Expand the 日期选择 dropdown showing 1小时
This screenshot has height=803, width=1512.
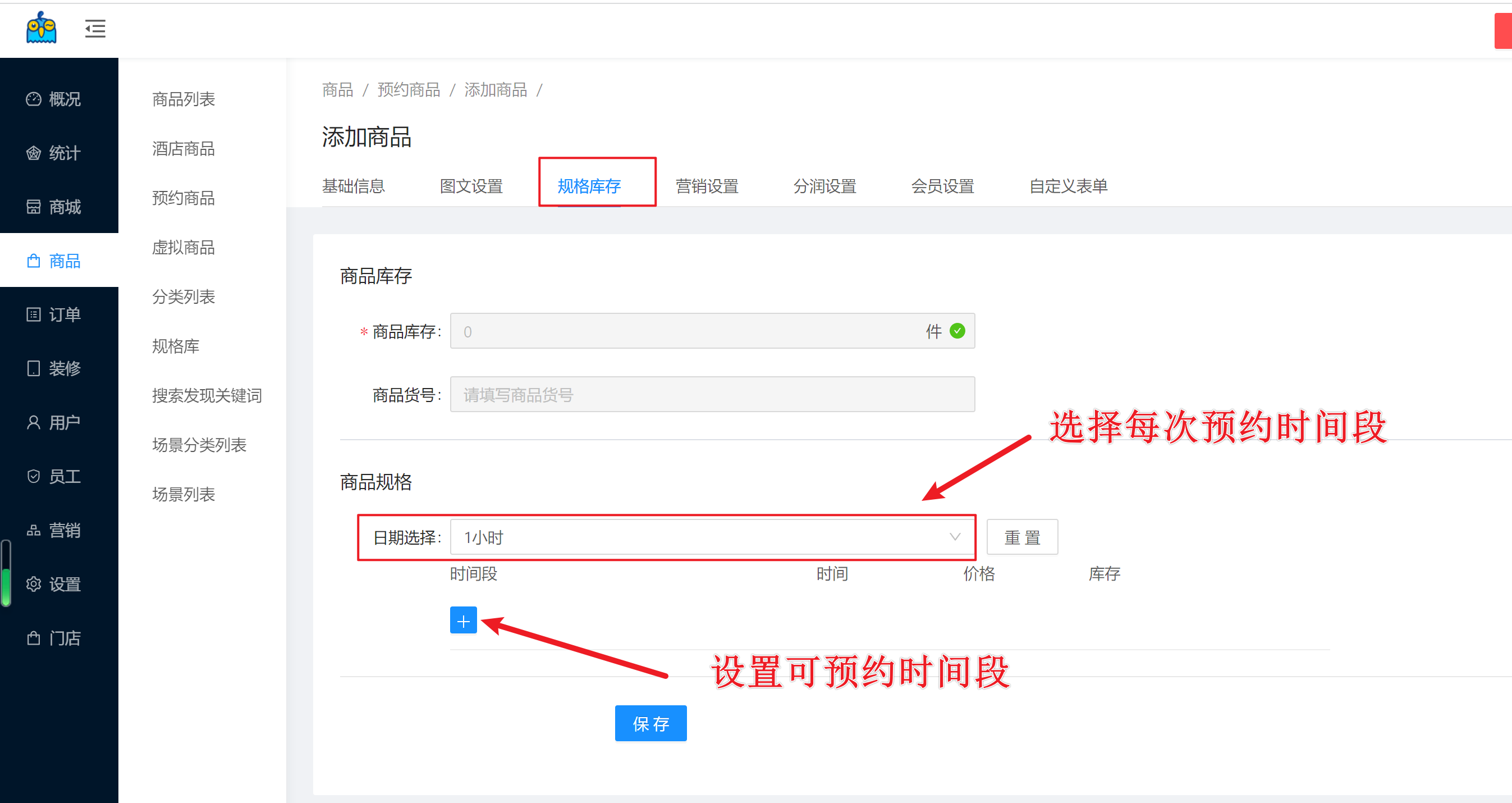pyautogui.click(x=704, y=537)
